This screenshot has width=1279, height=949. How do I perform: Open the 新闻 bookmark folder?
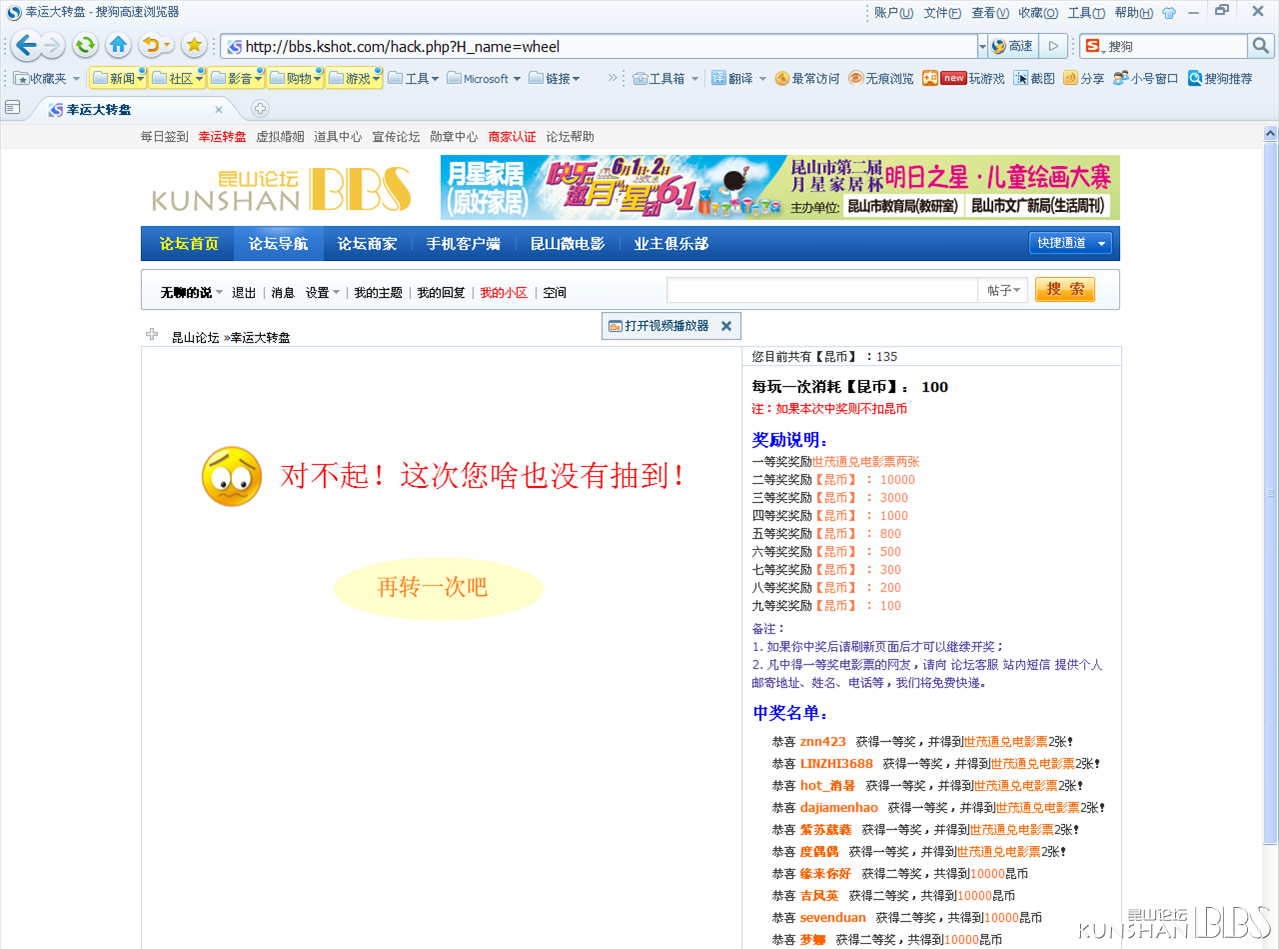(x=118, y=78)
